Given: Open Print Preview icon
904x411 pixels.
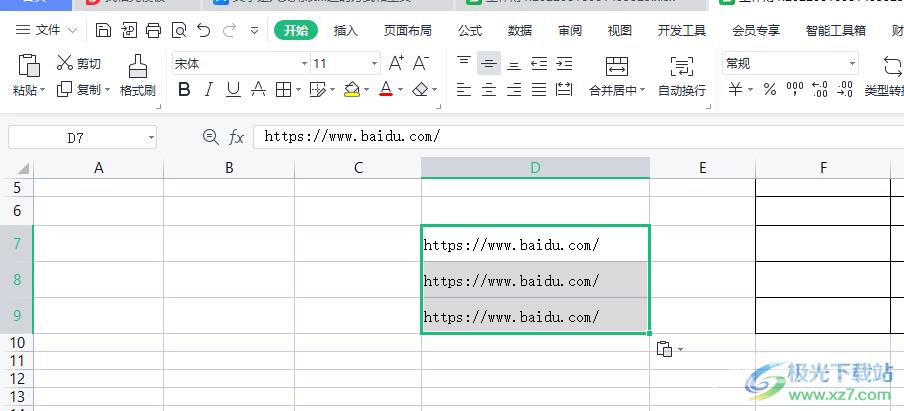Looking at the screenshot, I should pos(179,30).
